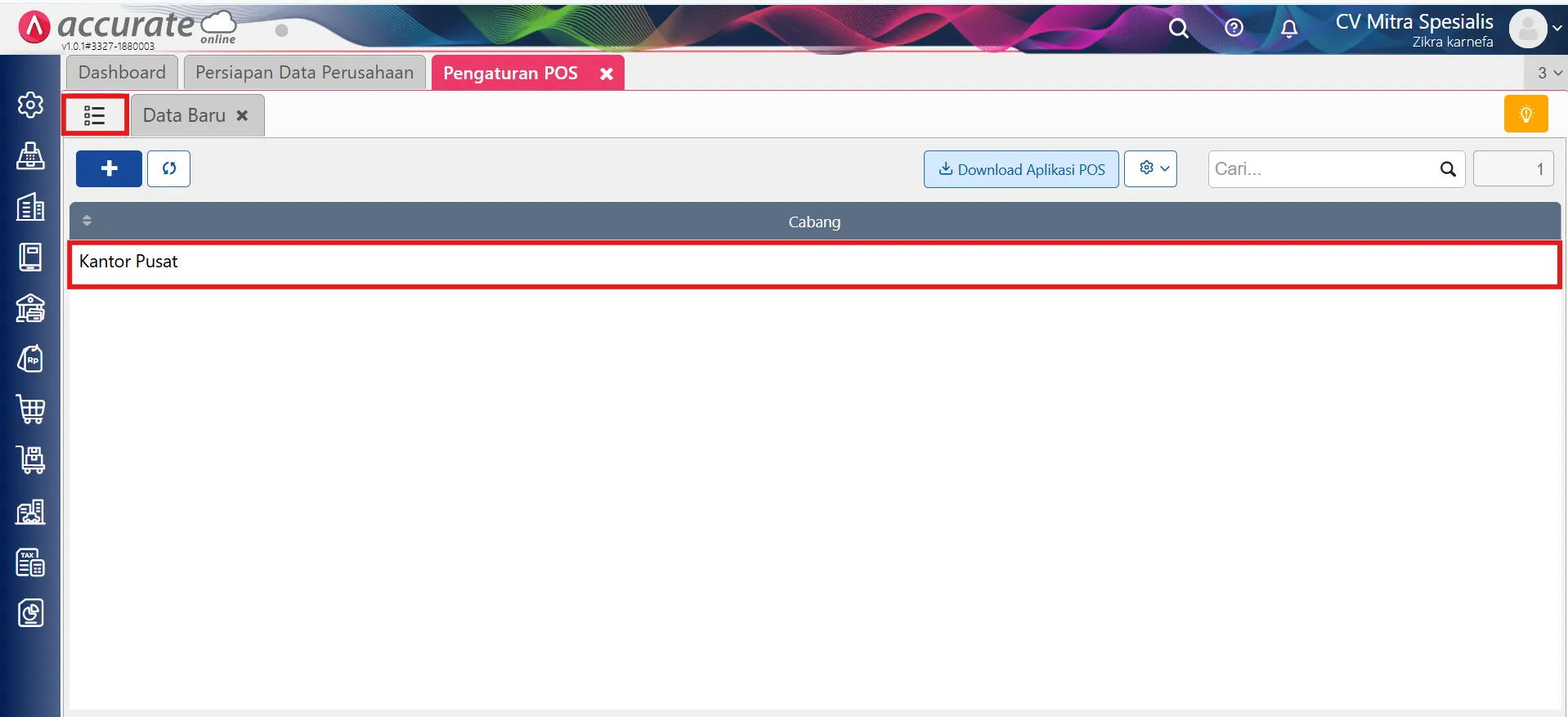Click the help question mark icon
Screen dimensions: 1568x717
point(1234,29)
